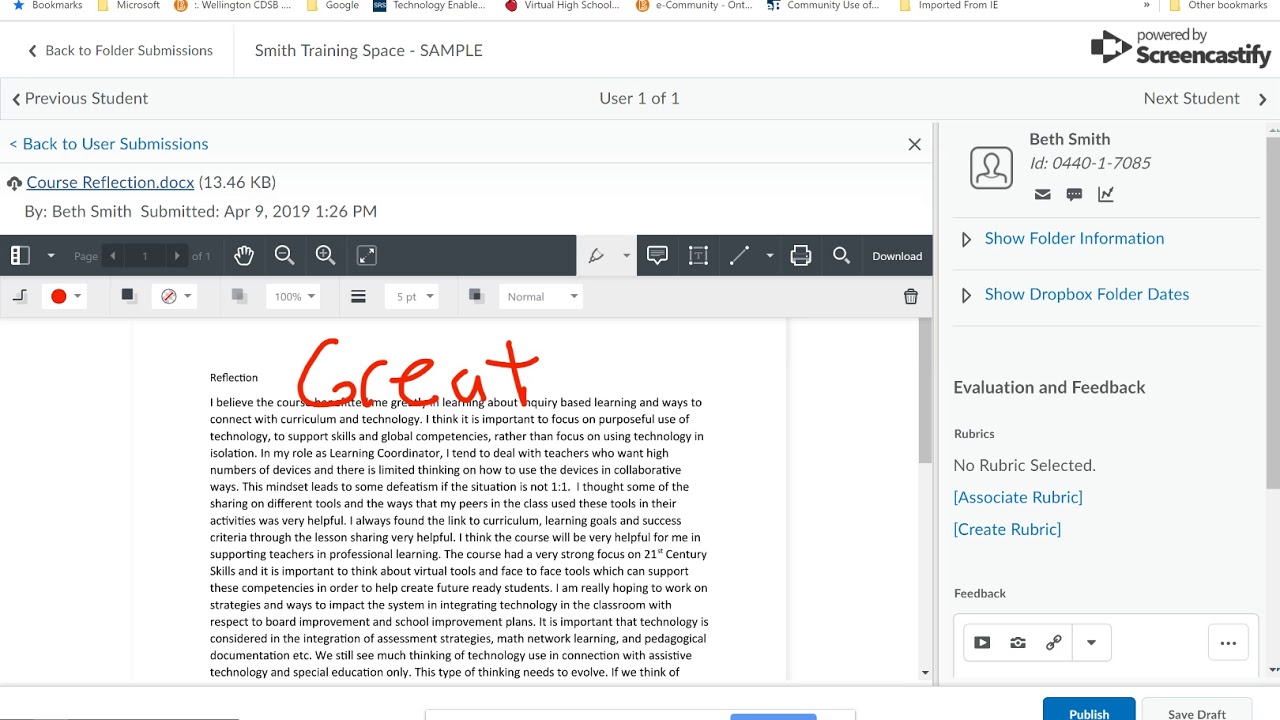This screenshot has height=720, width=1280.
Task: Open the 100% opacity dropdown
Action: click(x=294, y=296)
